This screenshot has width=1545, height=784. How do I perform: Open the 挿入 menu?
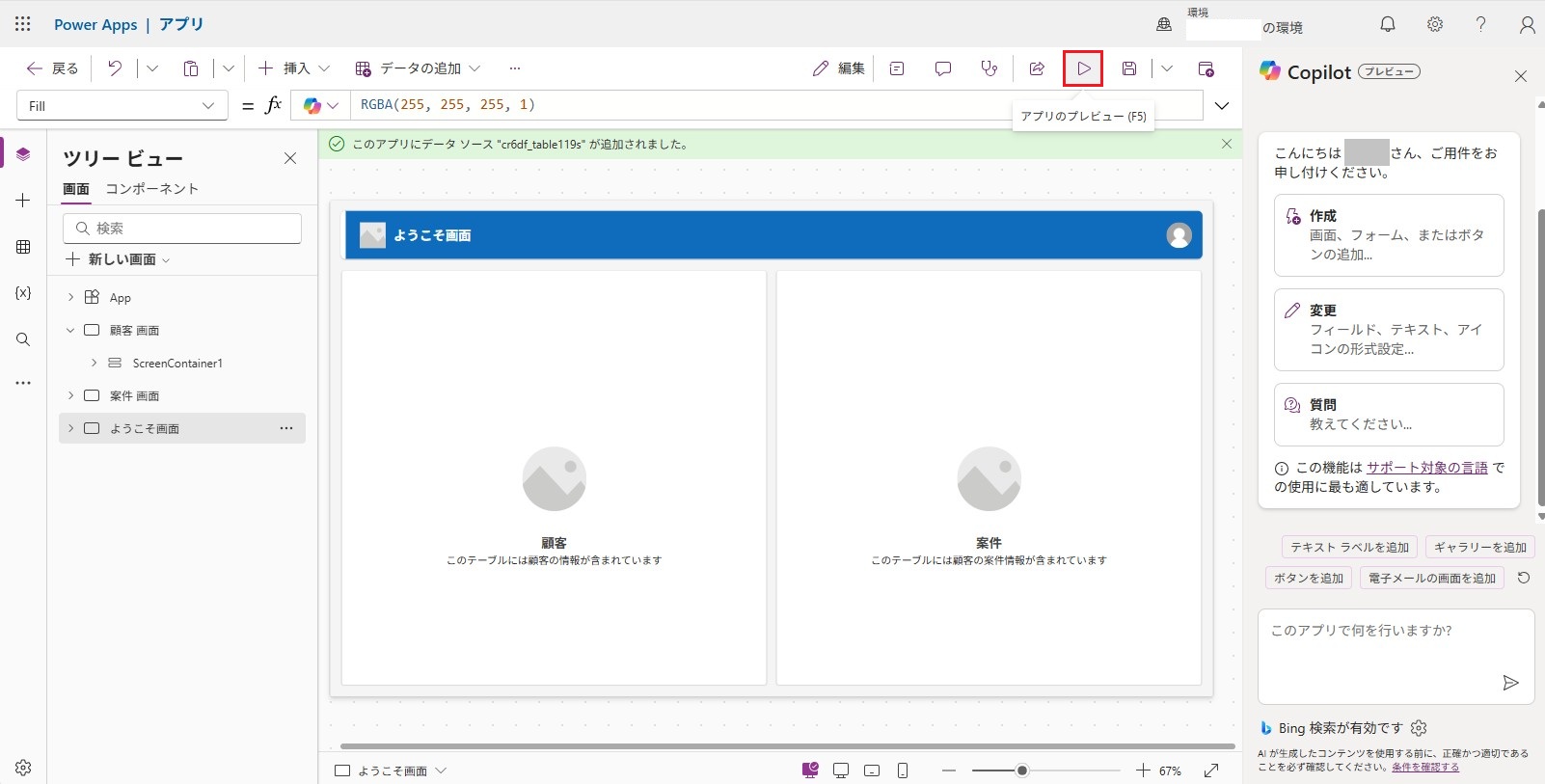click(294, 68)
